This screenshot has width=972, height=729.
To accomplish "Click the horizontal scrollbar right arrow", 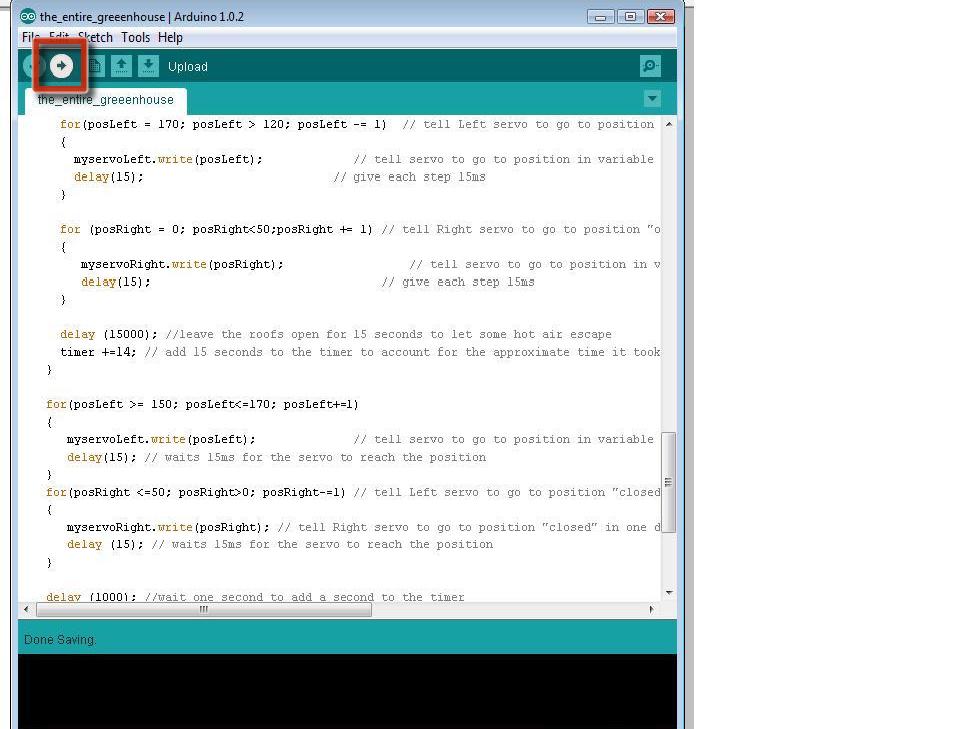I will tap(651, 609).
